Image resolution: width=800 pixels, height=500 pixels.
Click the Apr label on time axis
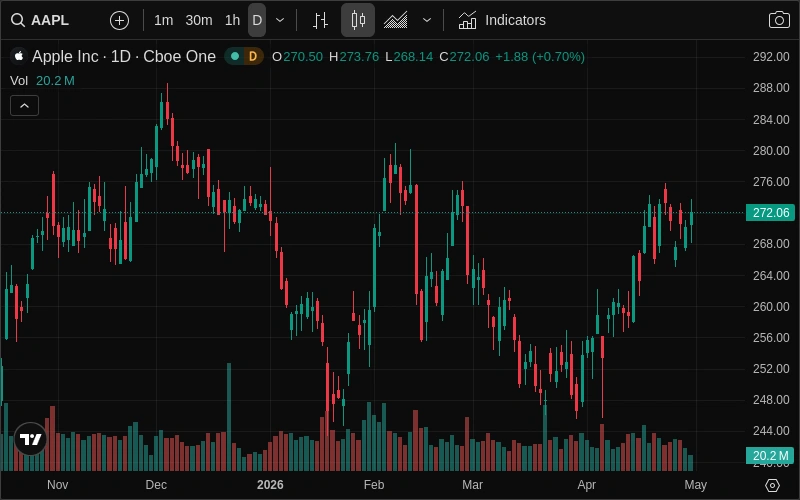click(587, 485)
